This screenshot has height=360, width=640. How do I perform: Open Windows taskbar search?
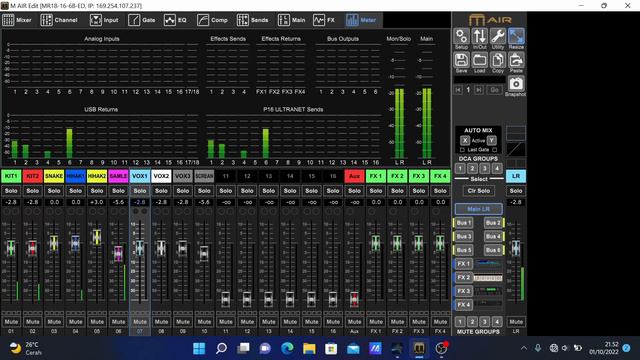click(x=221, y=348)
